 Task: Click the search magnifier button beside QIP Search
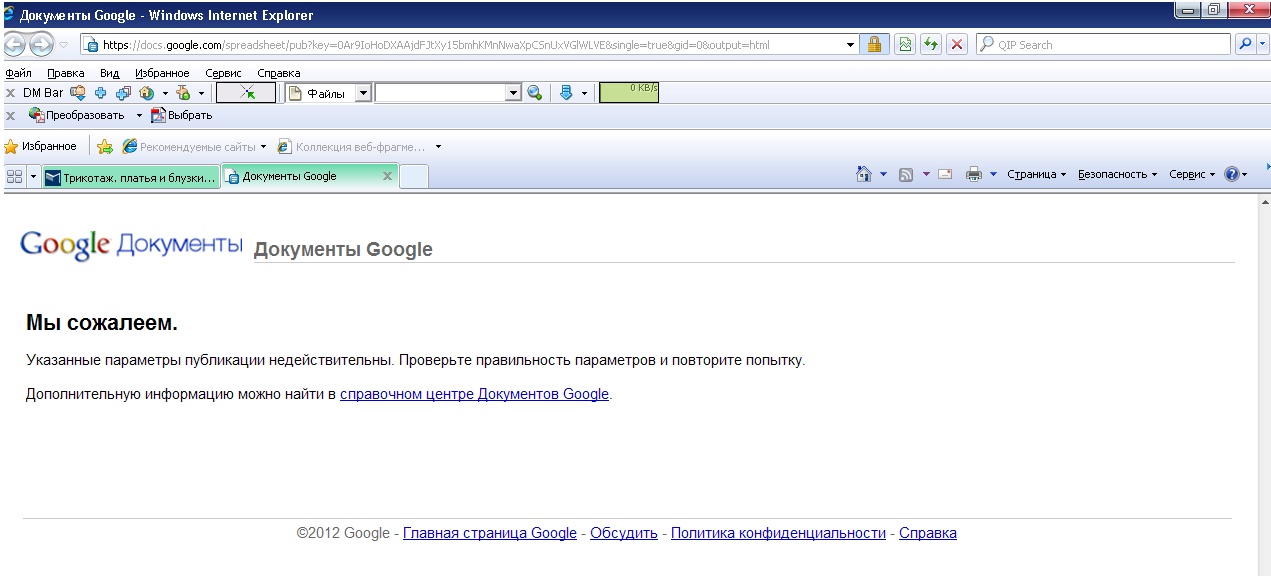(1246, 44)
